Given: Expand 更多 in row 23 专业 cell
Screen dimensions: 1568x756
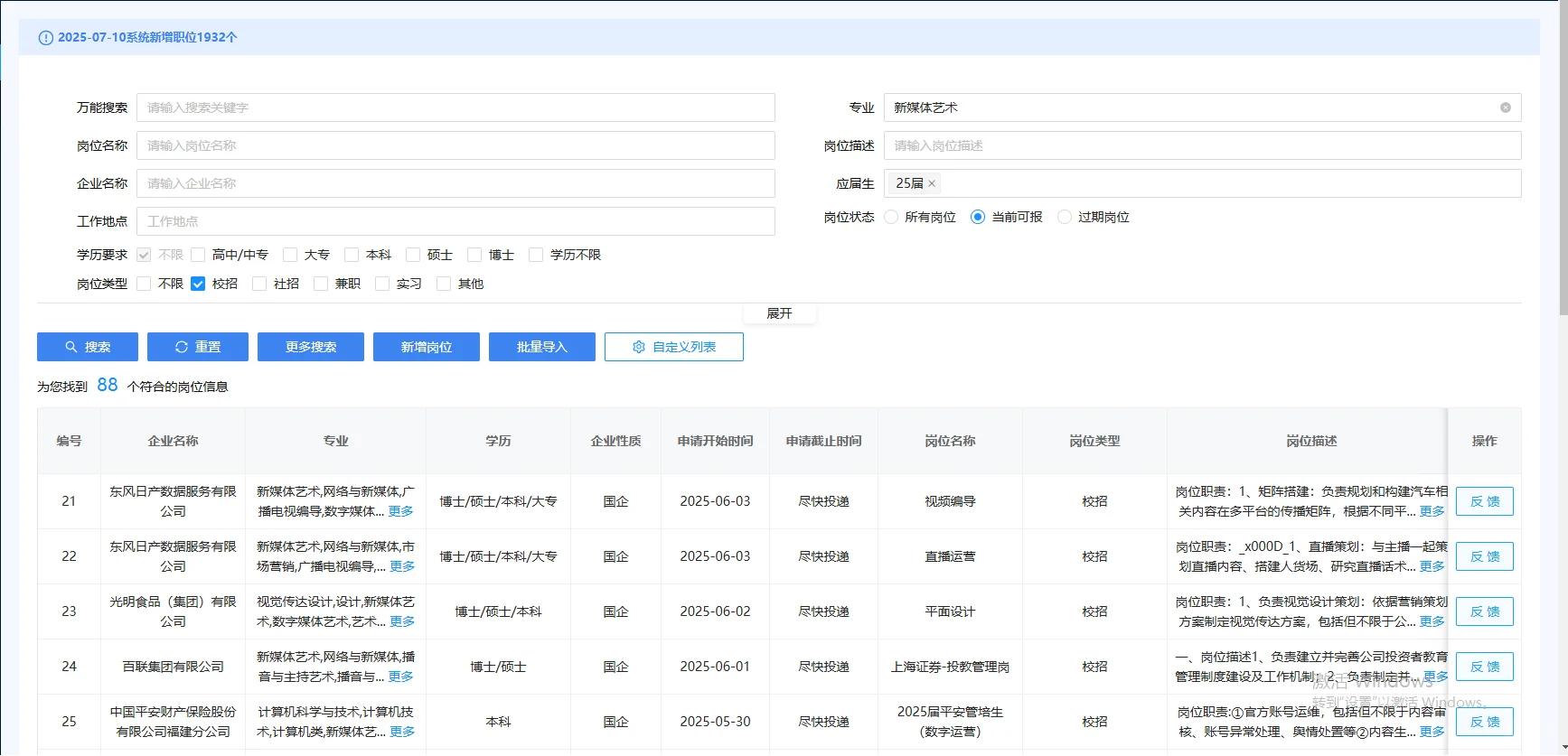Looking at the screenshot, I should (402, 621).
